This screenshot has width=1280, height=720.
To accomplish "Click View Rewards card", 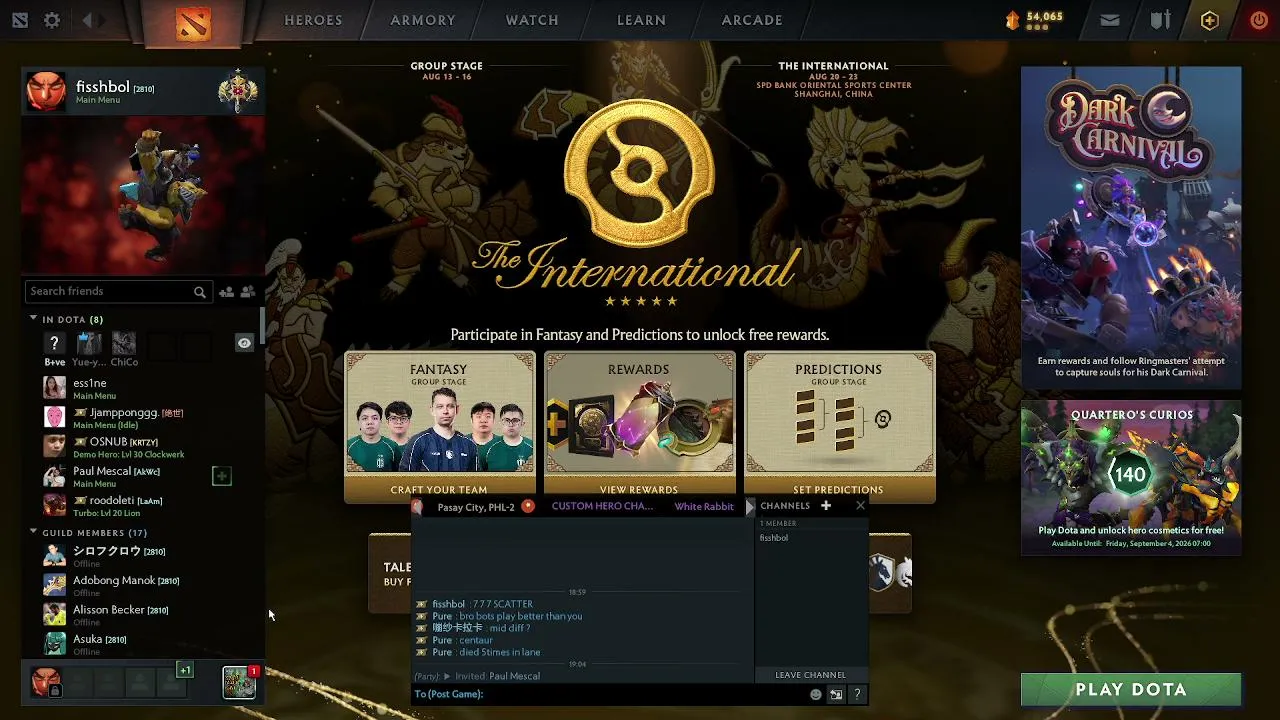I will (x=640, y=427).
